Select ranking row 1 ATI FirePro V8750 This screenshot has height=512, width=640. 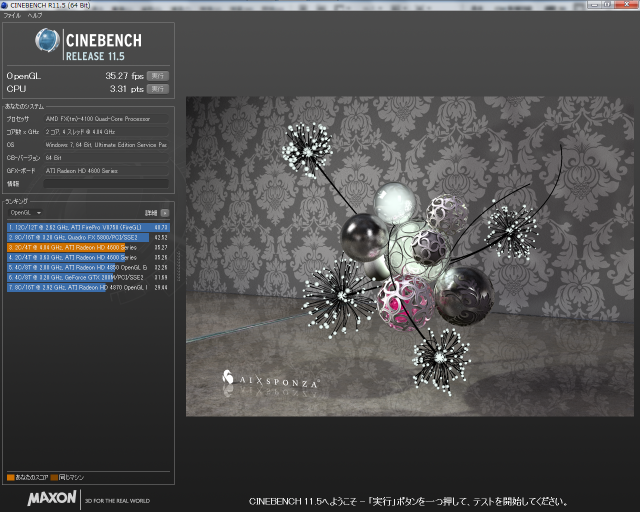point(88,227)
